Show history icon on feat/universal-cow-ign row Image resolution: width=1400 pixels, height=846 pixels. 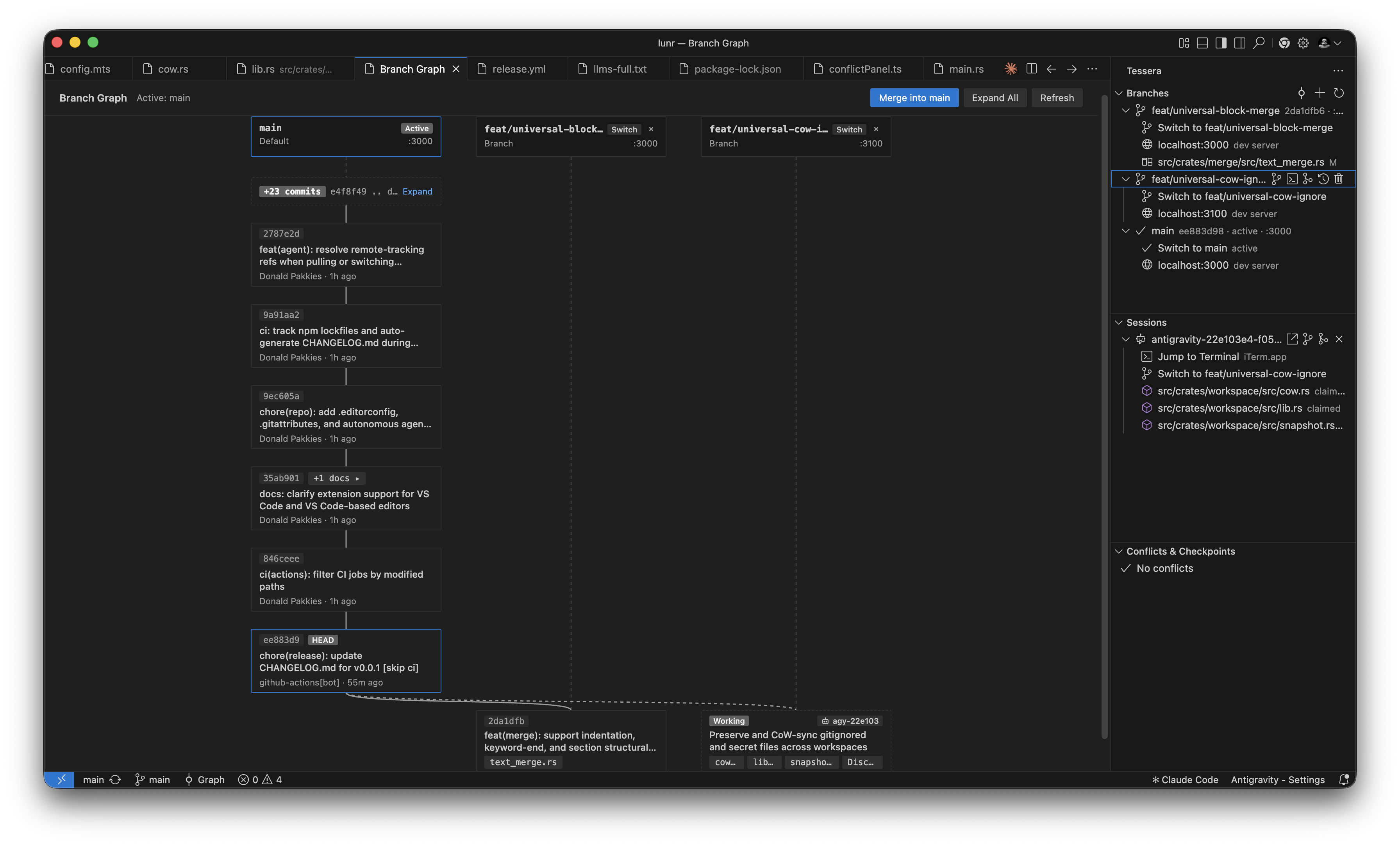coord(1323,179)
